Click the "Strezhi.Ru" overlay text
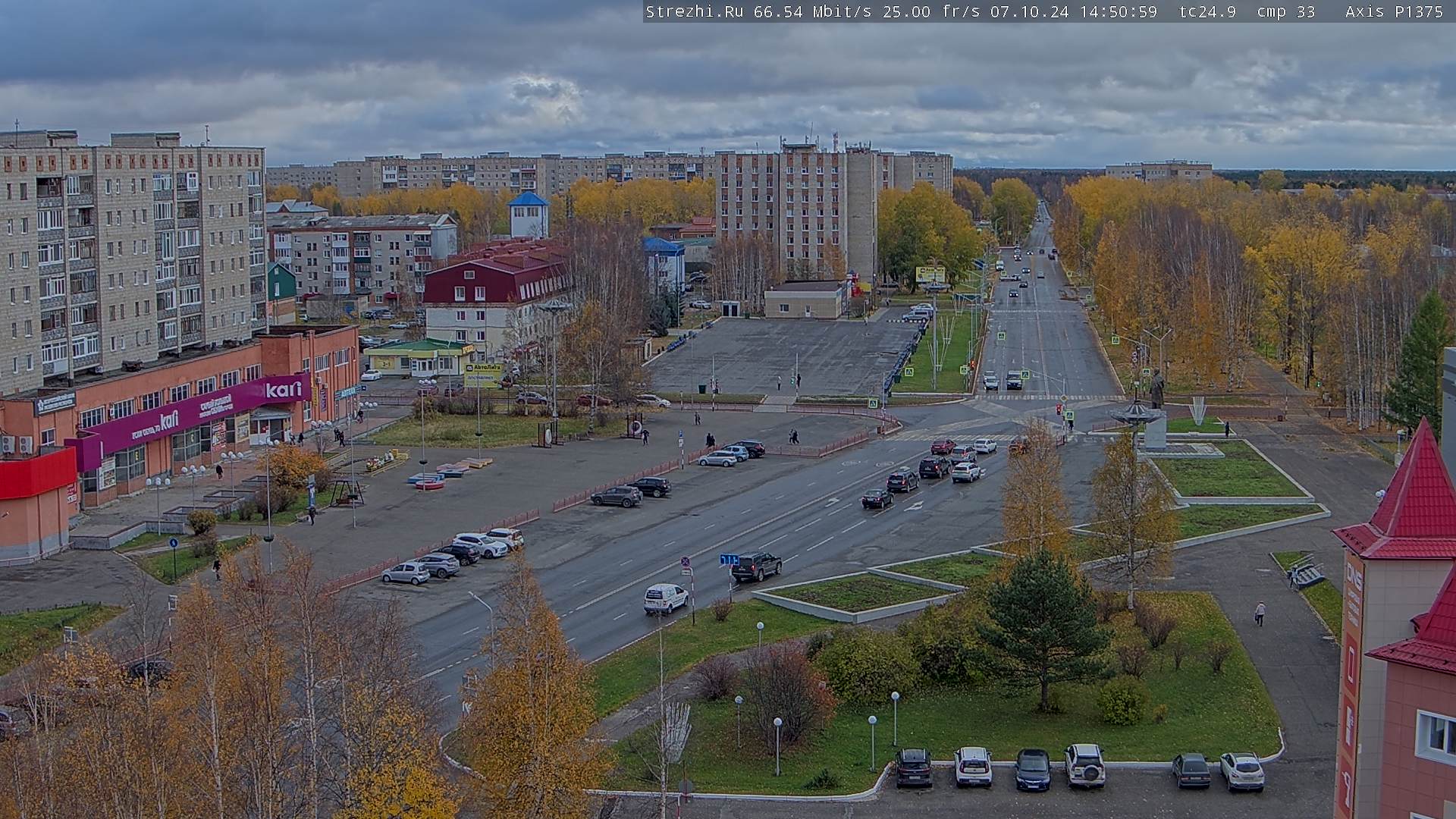Screen dimensions: 1456x819 694,11
